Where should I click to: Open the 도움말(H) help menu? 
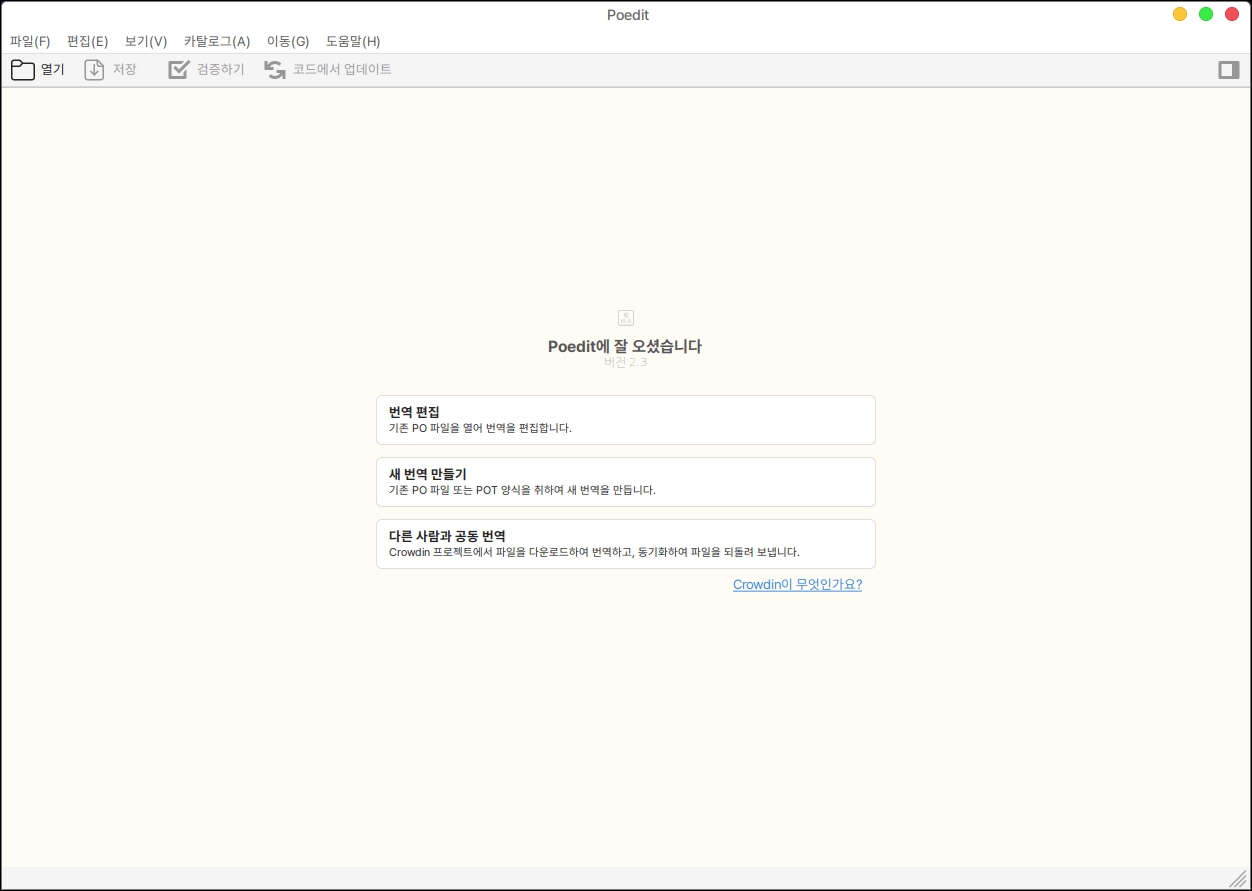pos(353,41)
